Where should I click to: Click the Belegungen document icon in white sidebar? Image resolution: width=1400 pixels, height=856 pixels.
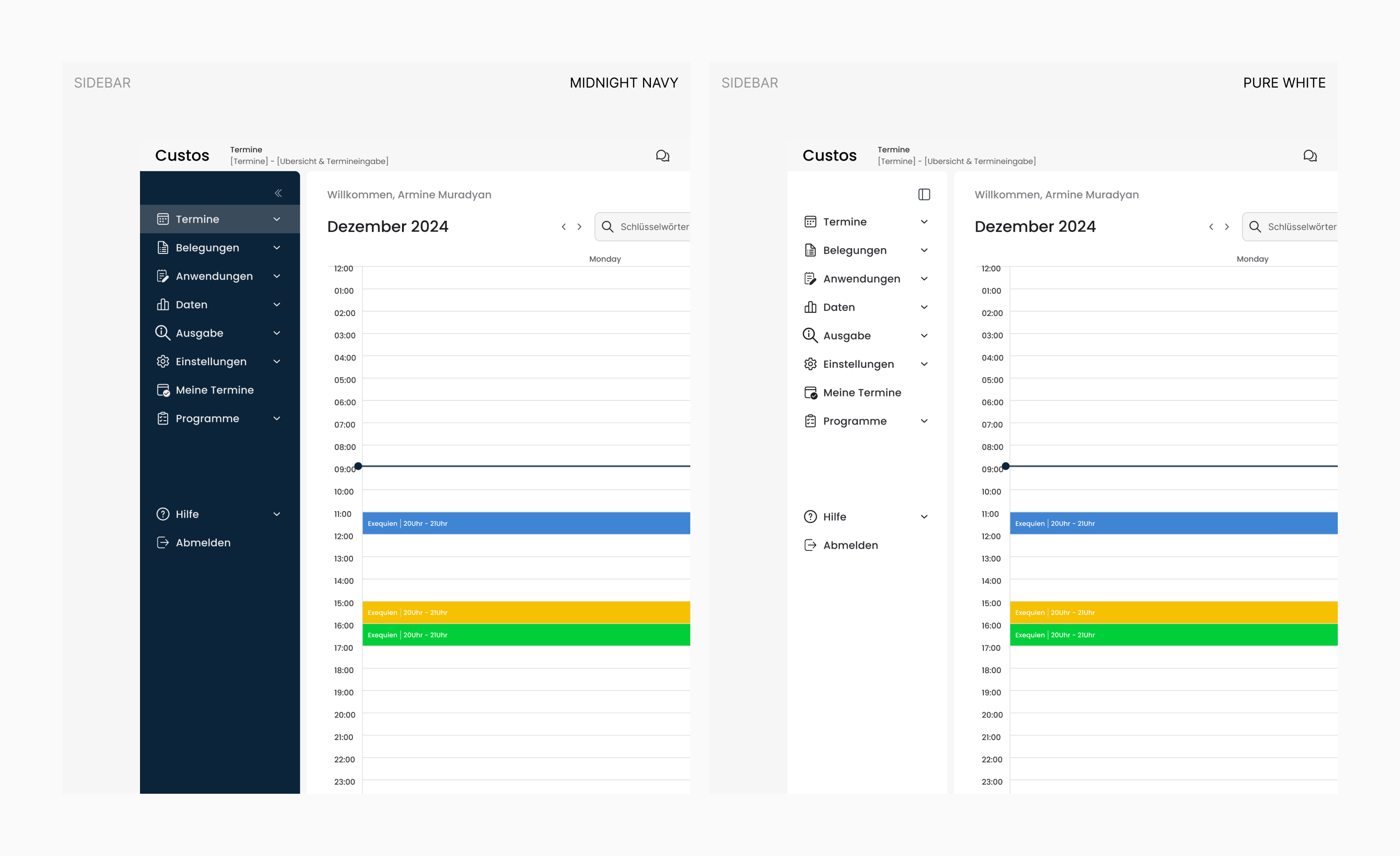[810, 250]
